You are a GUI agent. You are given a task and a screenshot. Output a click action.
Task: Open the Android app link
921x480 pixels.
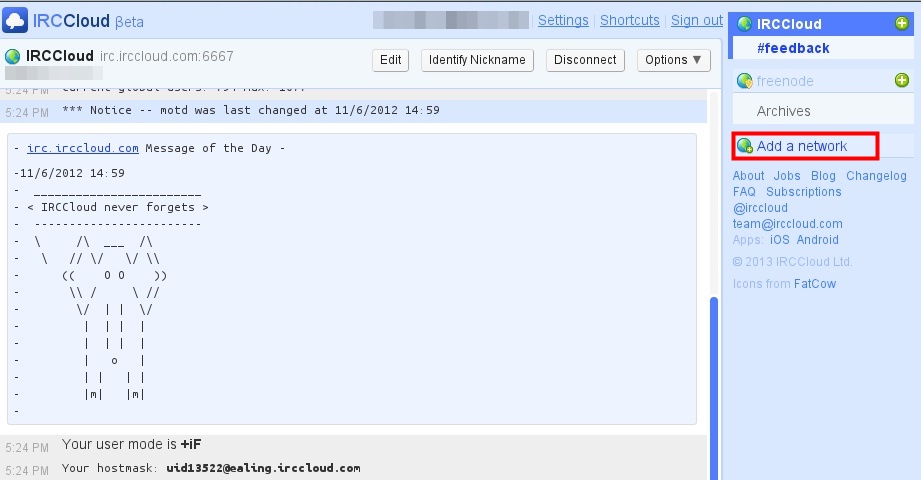[818, 240]
